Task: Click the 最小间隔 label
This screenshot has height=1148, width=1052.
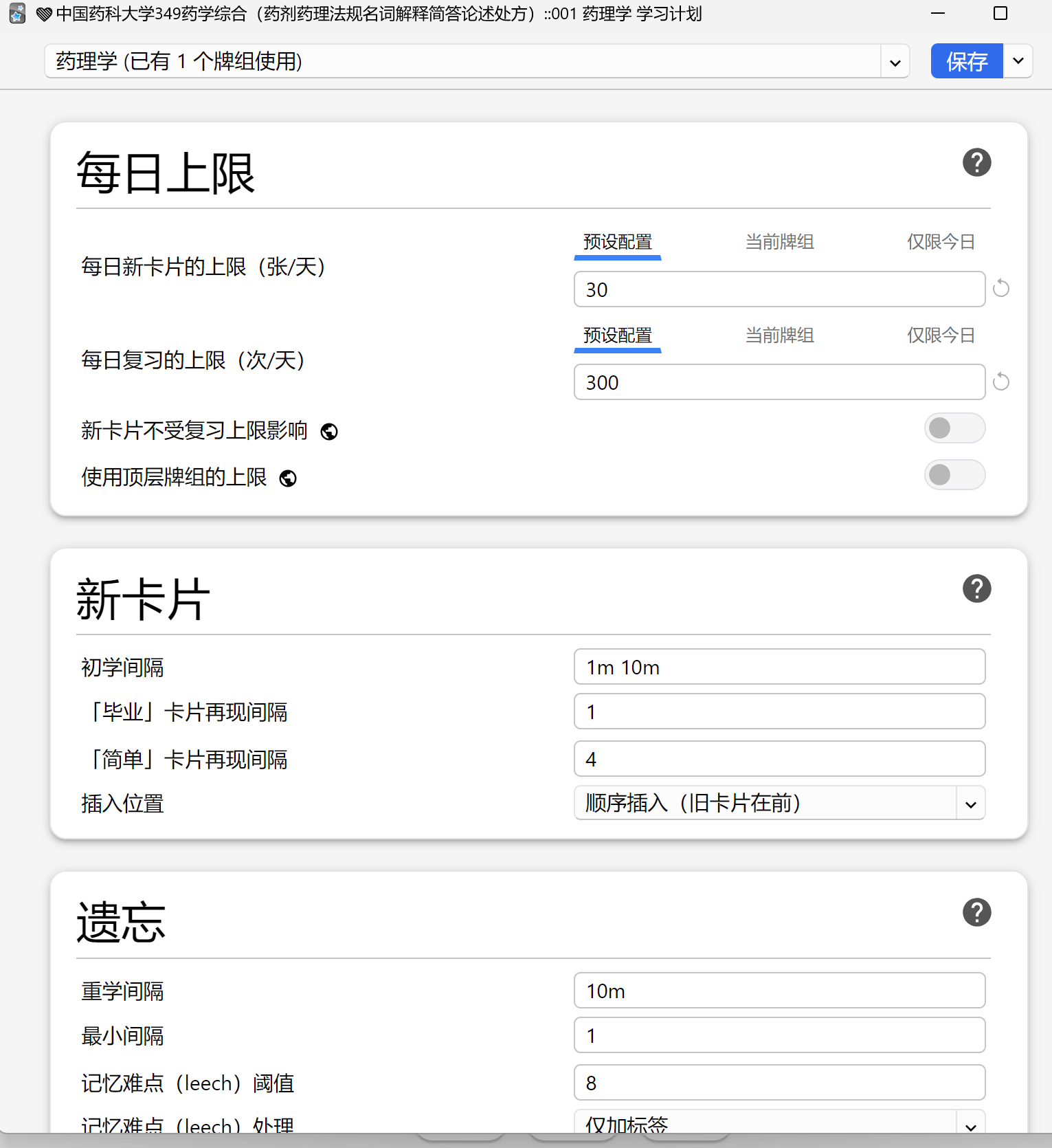Action: click(122, 1036)
